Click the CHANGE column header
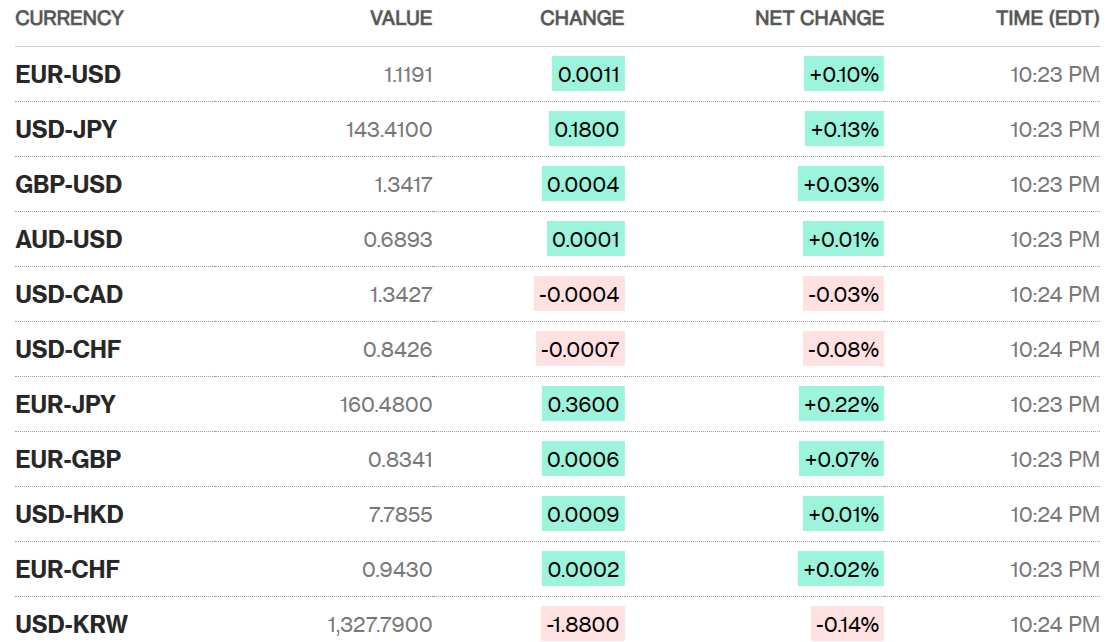 point(582,18)
